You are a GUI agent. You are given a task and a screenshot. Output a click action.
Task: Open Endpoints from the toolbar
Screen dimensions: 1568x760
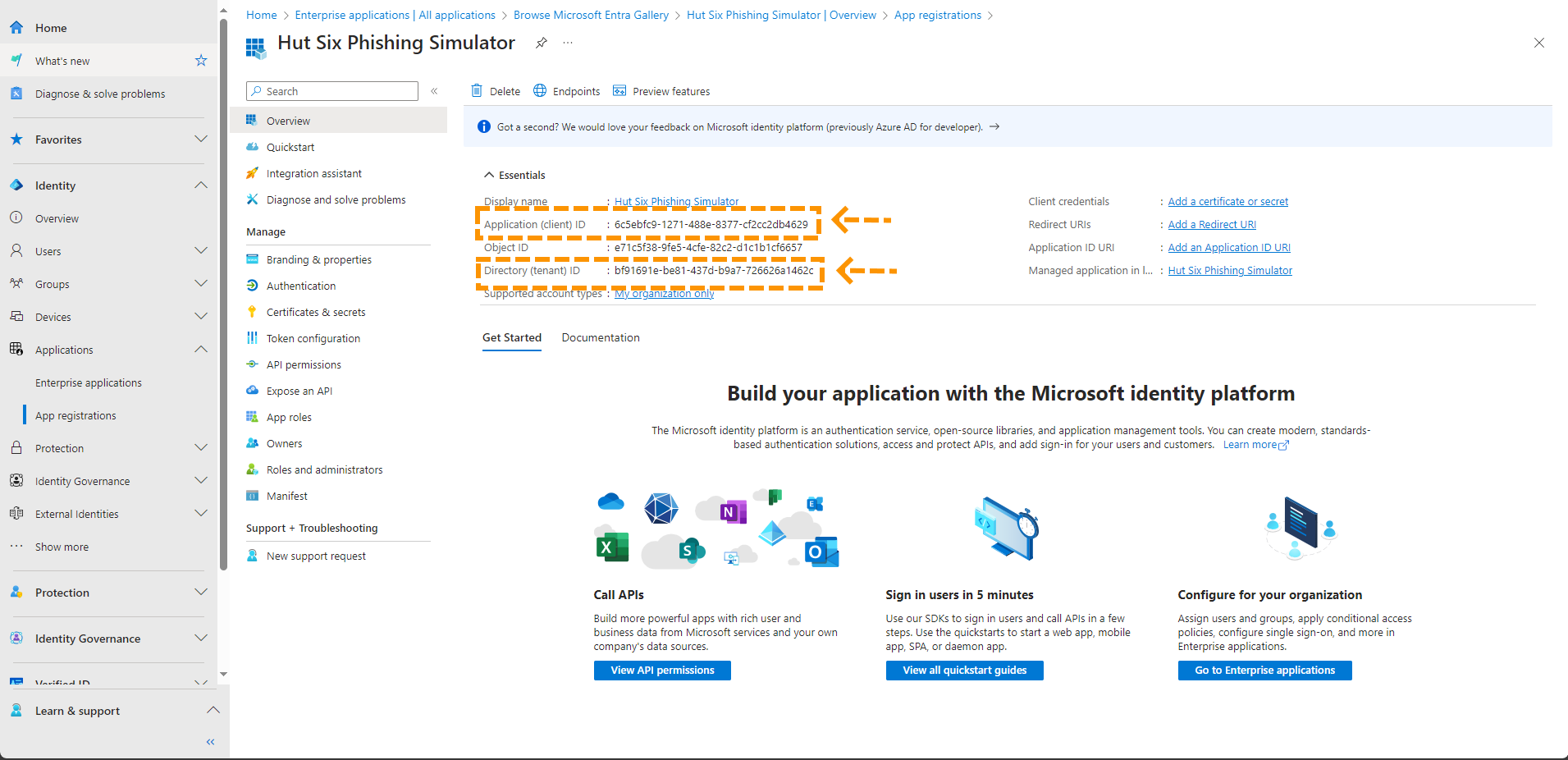[x=566, y=91]
